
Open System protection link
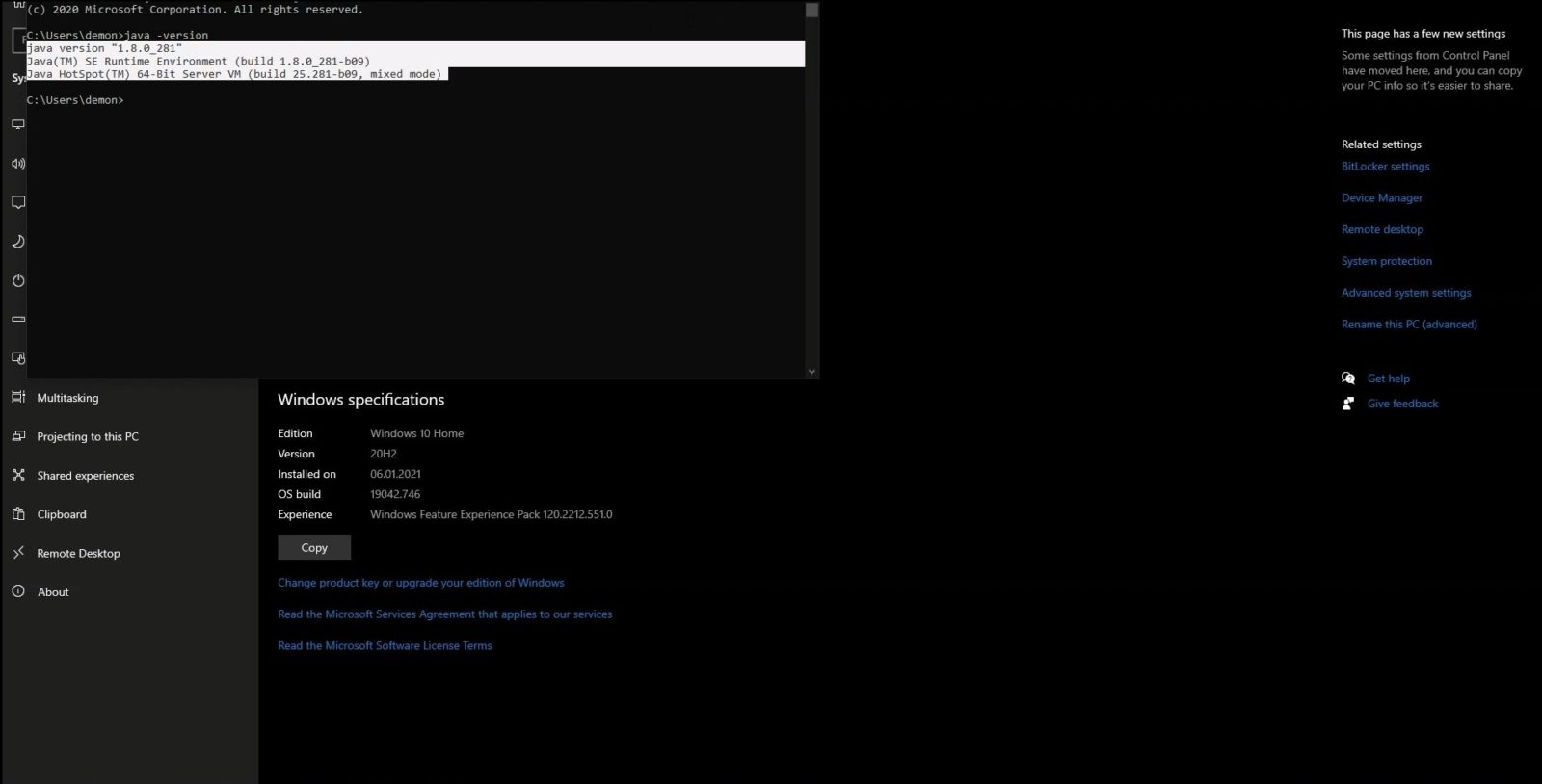1387,261
